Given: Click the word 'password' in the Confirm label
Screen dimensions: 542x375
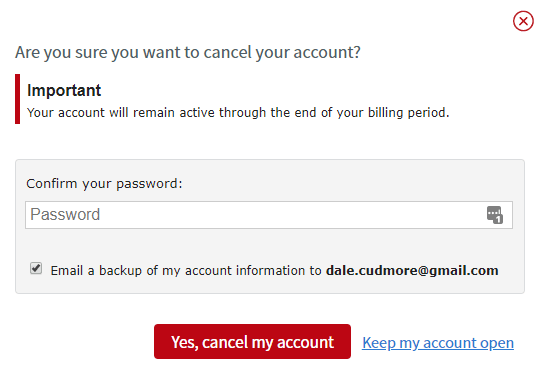Looking at the screenshot, I should click(149, 184).
